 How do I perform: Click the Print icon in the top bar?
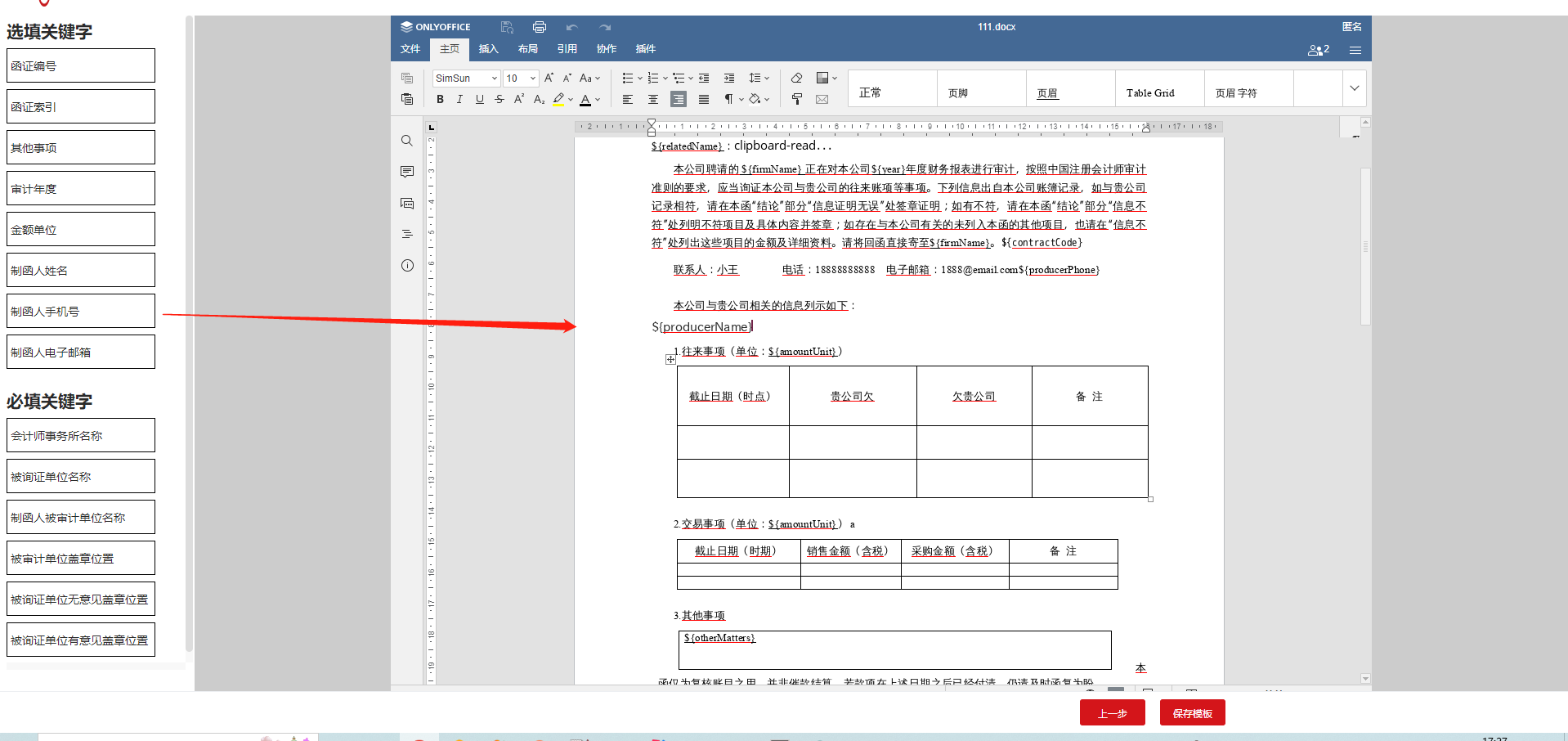click(539, 26)
